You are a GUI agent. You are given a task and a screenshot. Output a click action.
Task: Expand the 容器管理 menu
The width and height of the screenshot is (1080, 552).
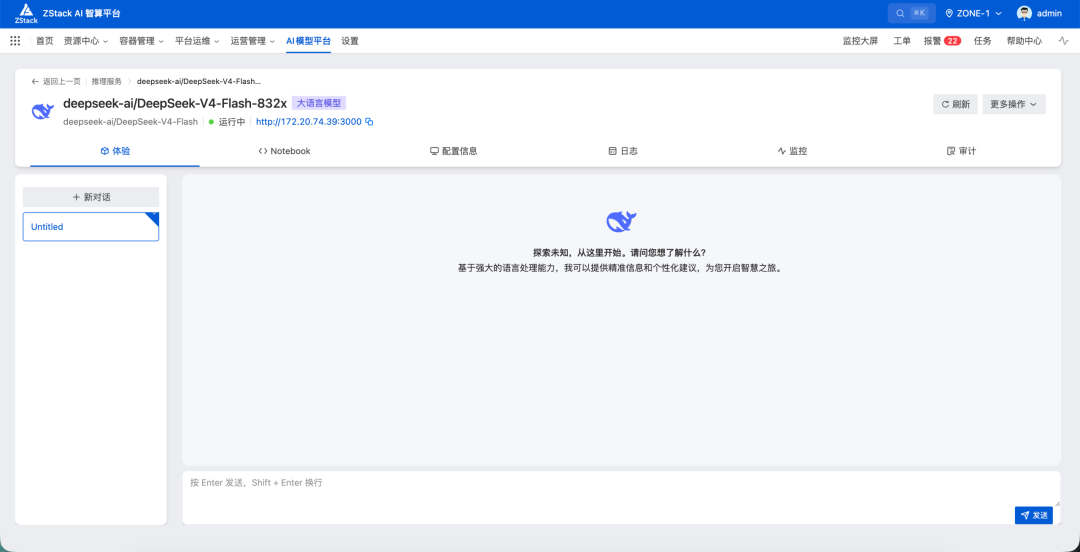click(x=142, y=41)
